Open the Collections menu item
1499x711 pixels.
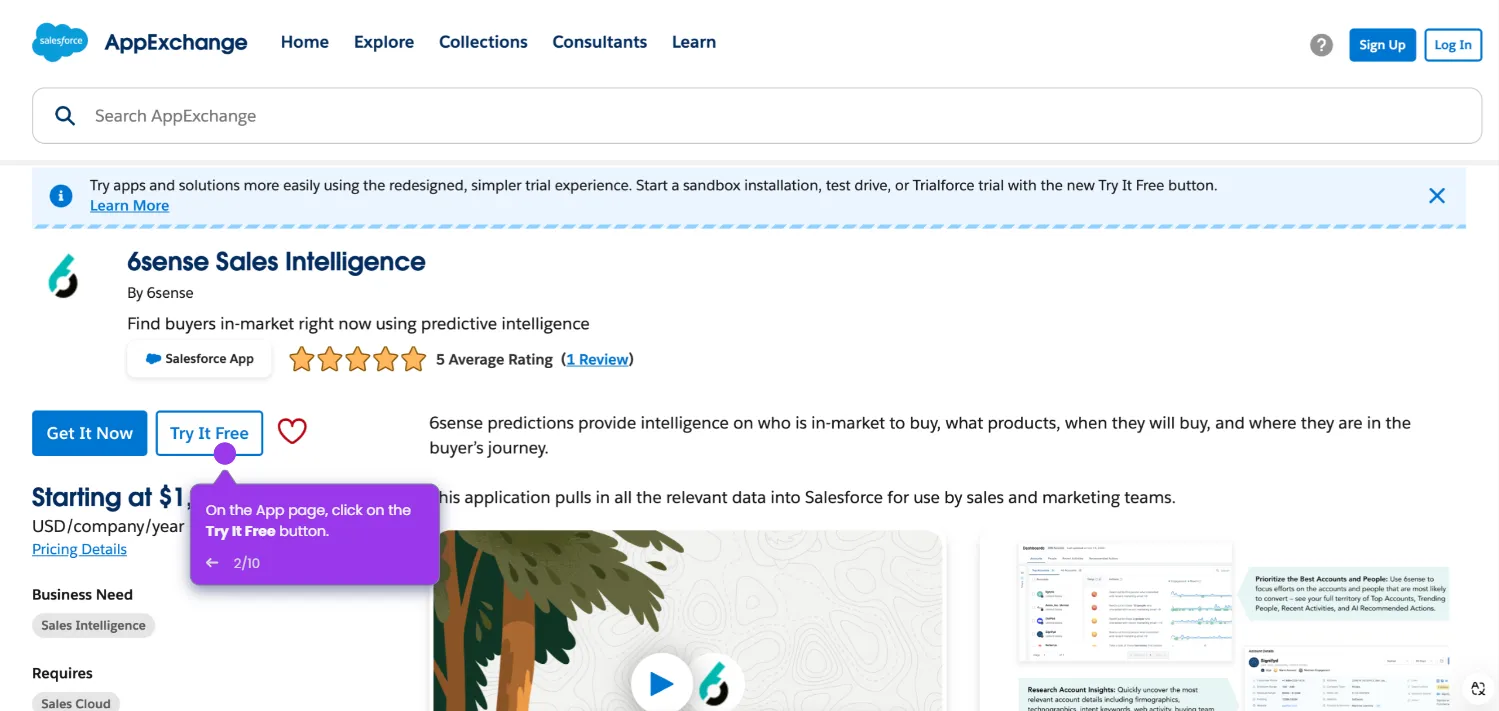click(x=483, y=42)
